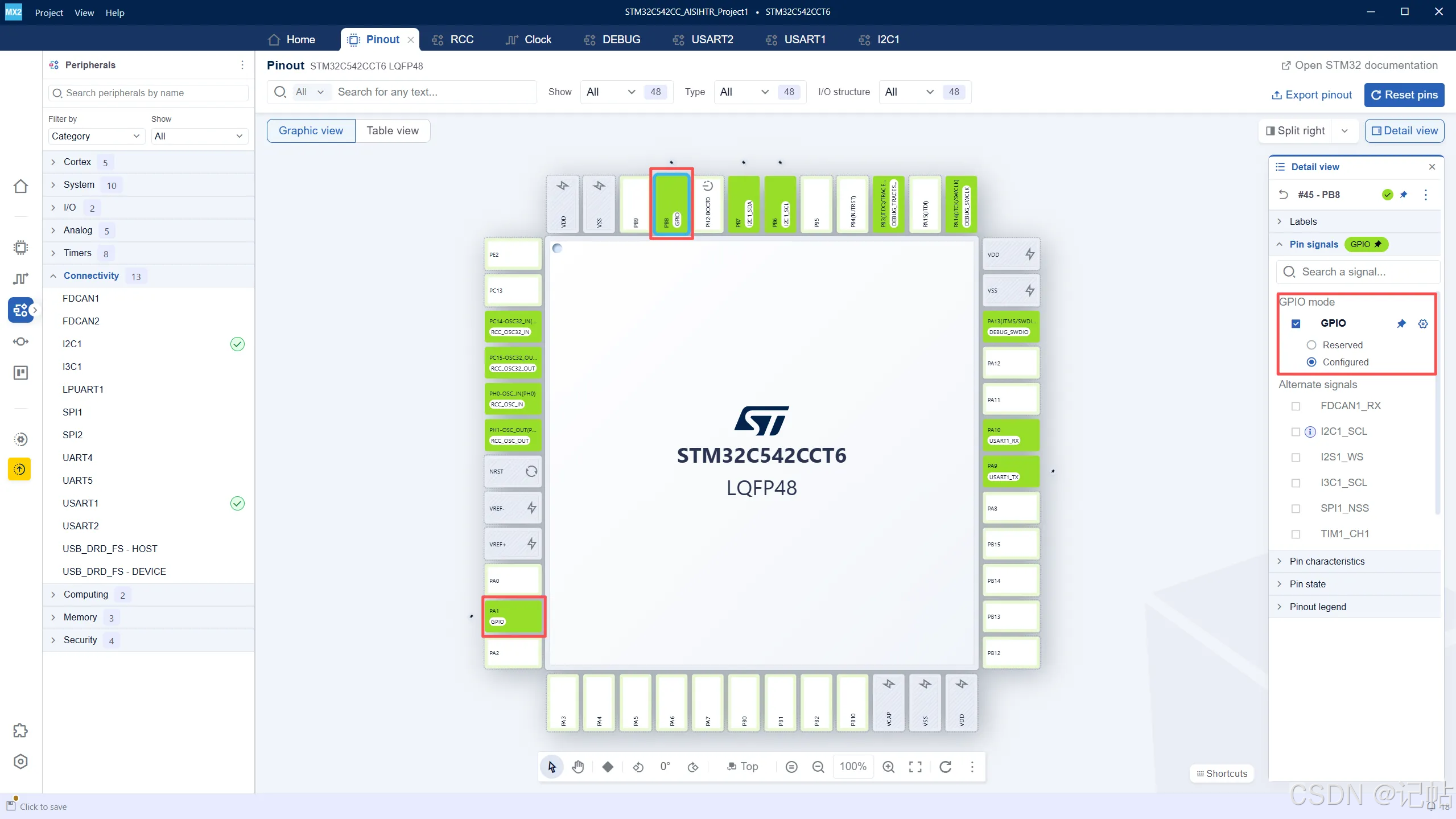Screen dimensions: 1456x819
Task: Enable the TIM1_CH1 alternate signal
Action: tap(1296, 534)
